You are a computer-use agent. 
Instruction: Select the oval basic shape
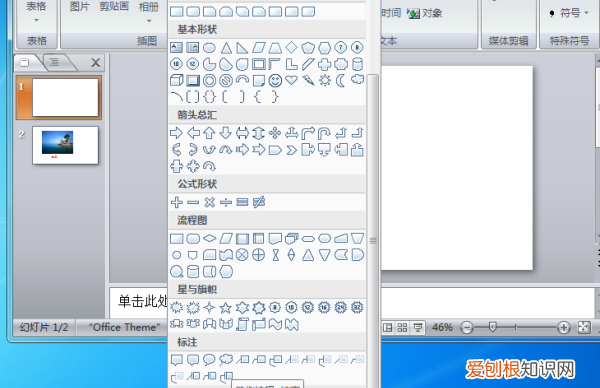click(x=209, y=48)
